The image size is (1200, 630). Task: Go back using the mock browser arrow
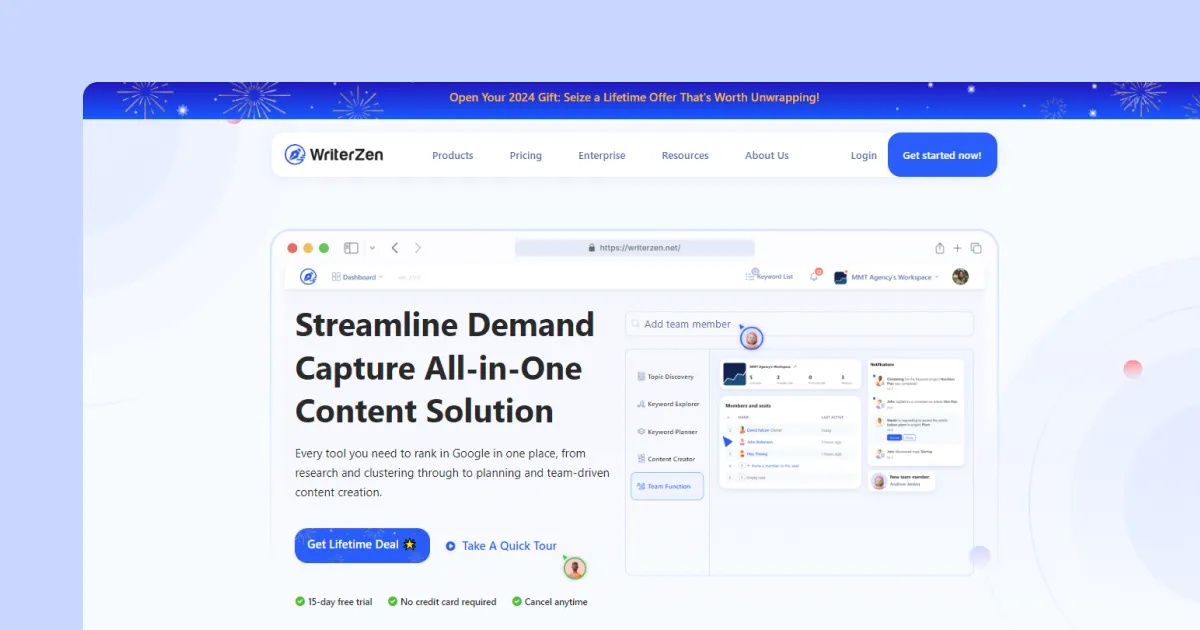coord(395,248)
